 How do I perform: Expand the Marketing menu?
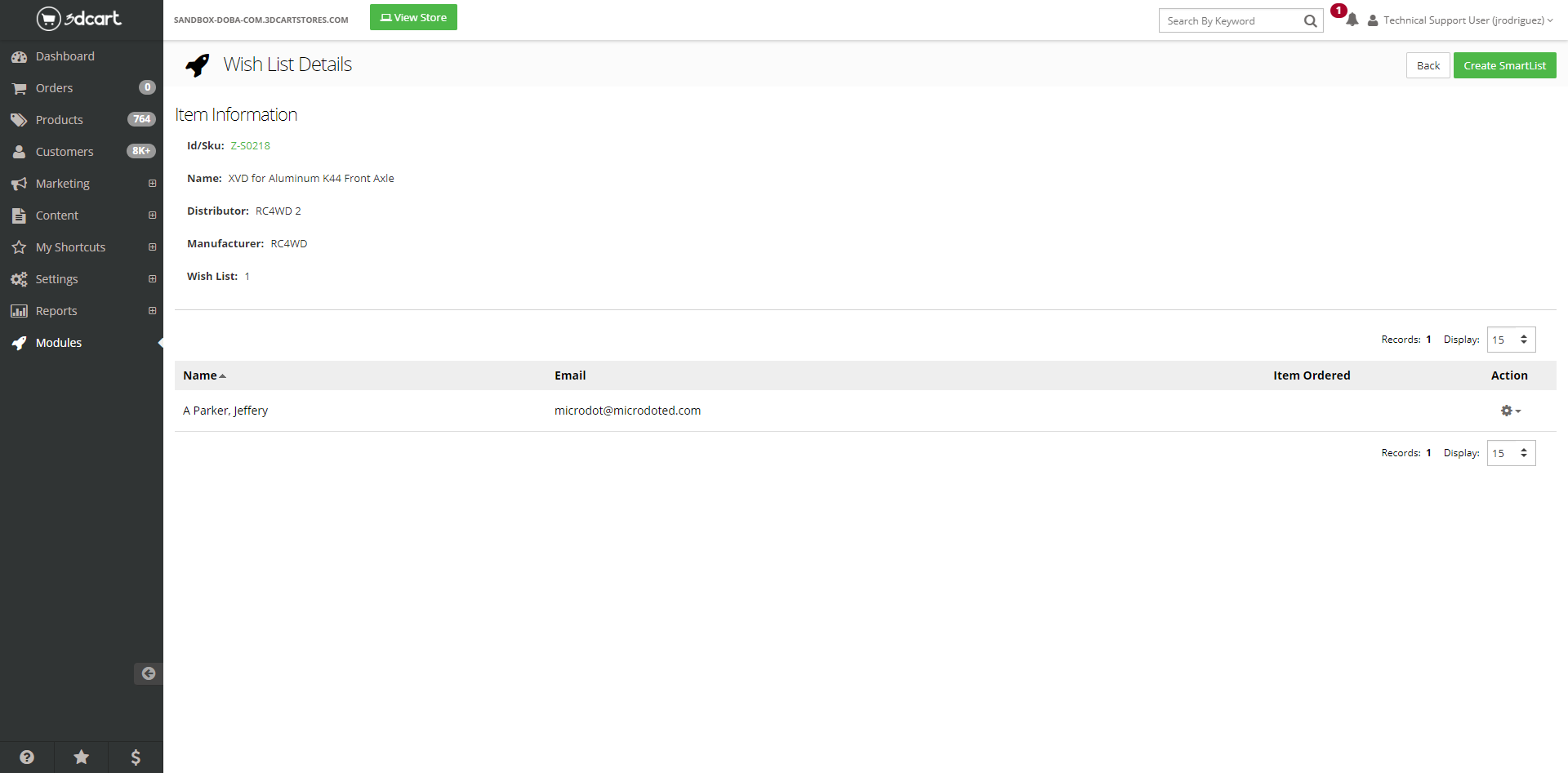[152, 184]
